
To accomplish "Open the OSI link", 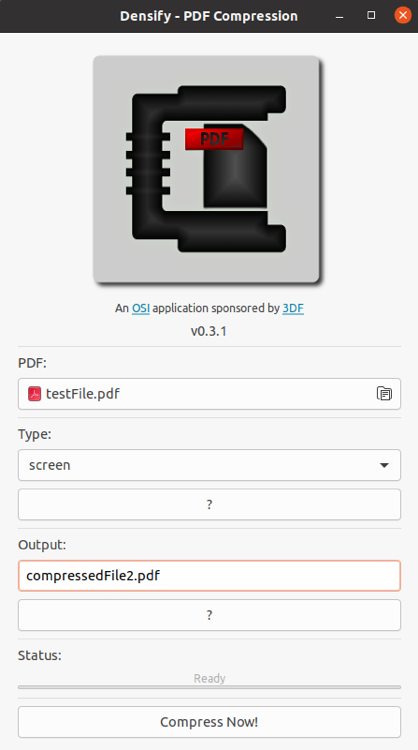I will (141, 309).
